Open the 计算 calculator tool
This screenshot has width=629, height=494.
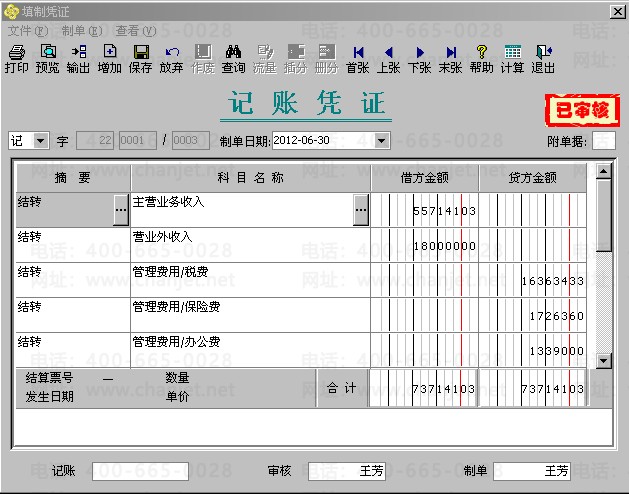point(512,59)
